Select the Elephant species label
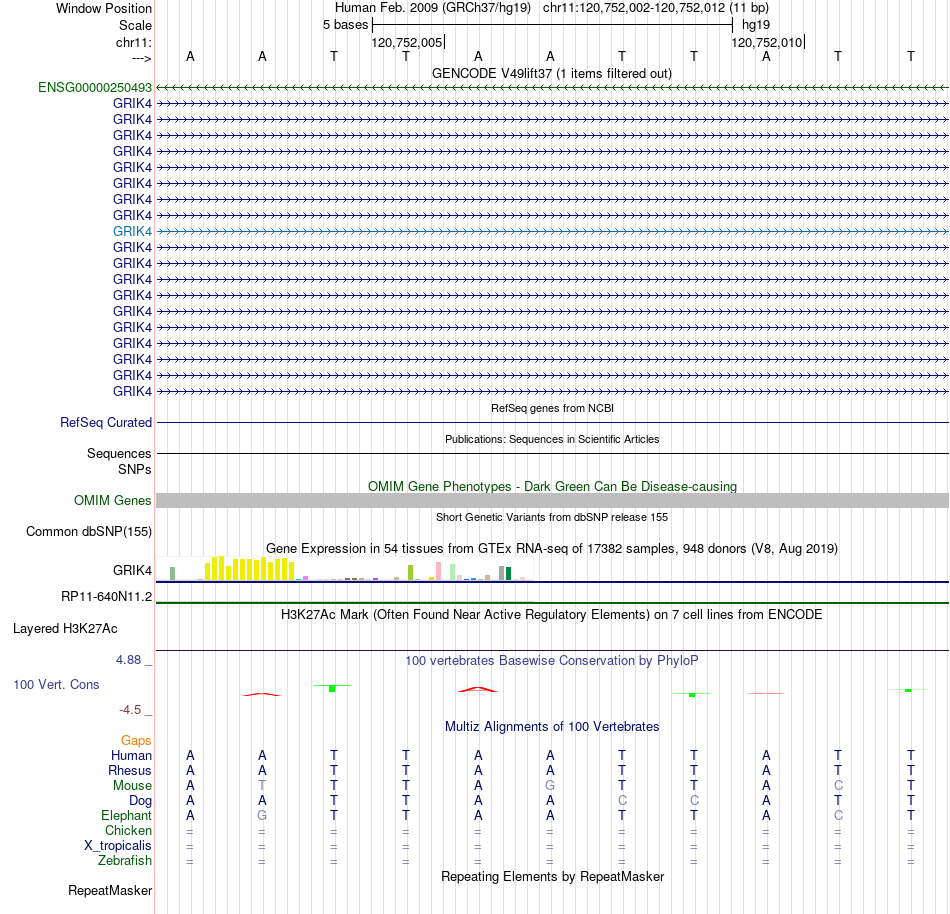Screen dimensions: 950x914 126,815
